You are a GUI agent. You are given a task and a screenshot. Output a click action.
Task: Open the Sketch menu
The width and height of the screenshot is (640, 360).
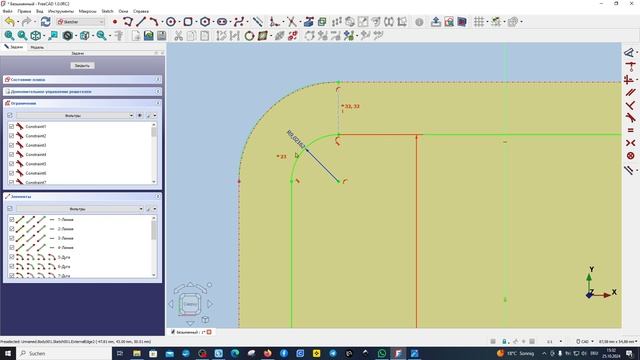click(x=107, y=11)
